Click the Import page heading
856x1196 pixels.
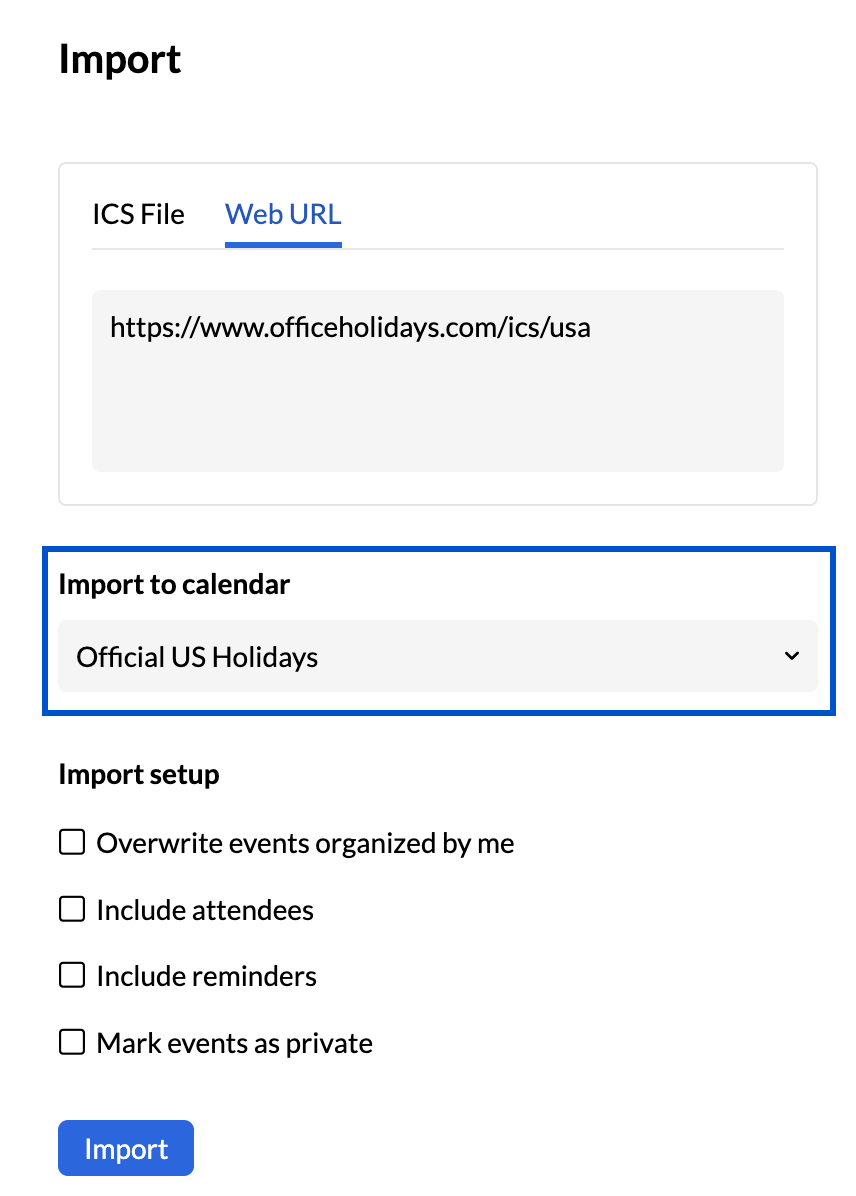tap(120, 59)
